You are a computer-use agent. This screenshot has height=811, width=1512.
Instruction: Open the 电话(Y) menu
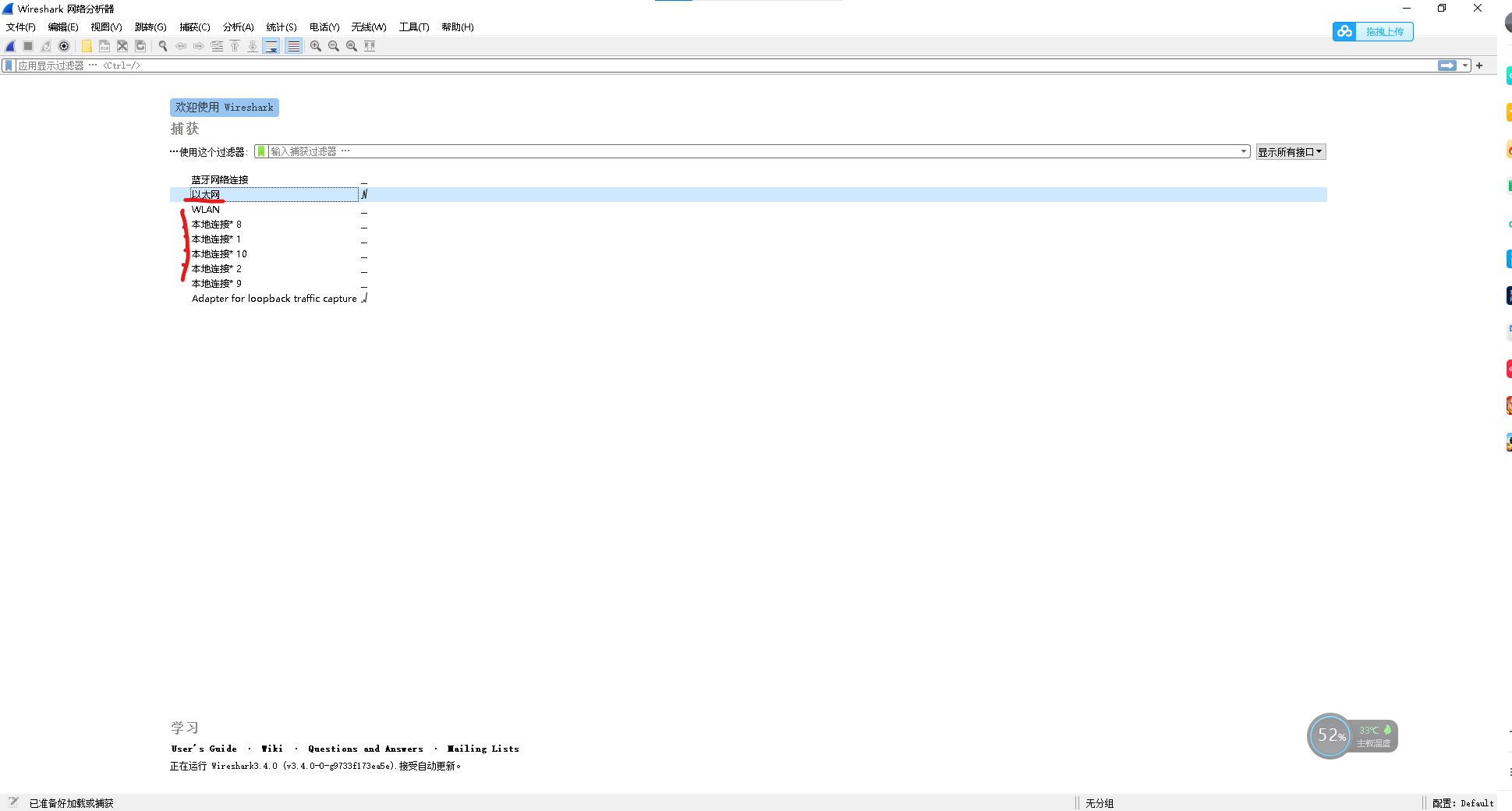pyautogui.click(x=324, y=27)
